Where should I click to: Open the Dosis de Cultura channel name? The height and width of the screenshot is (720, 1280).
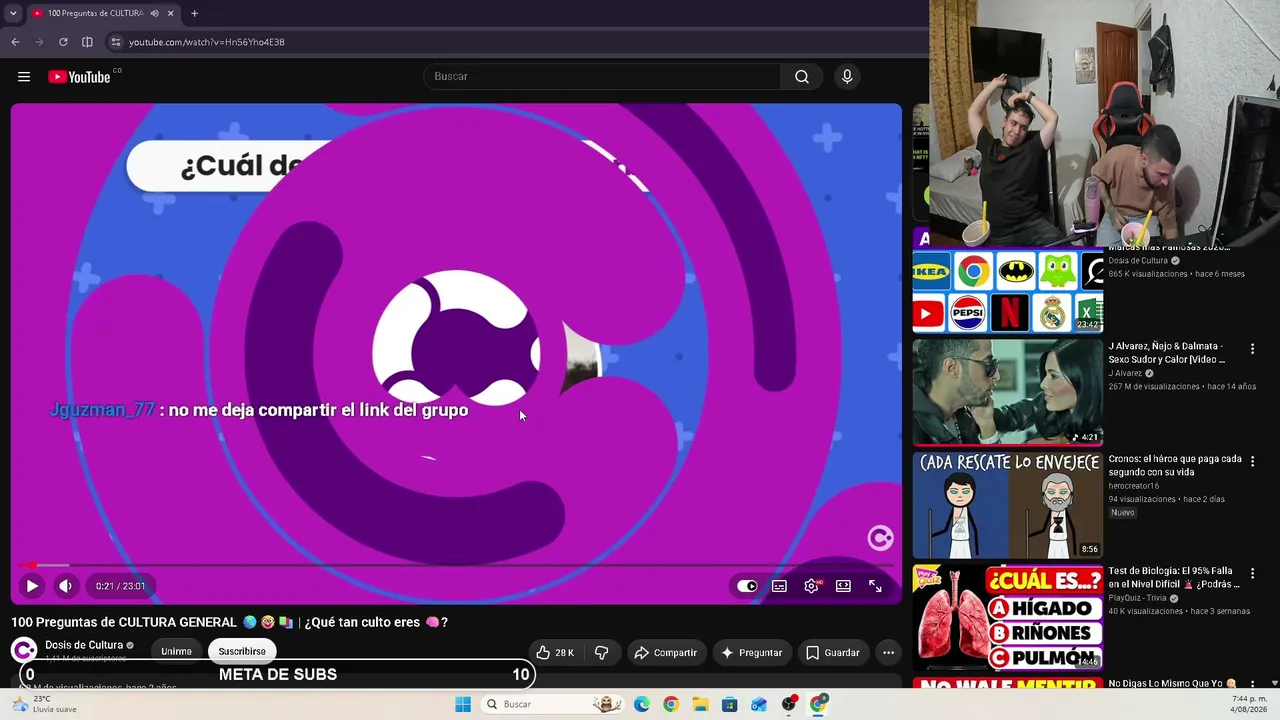84,645
